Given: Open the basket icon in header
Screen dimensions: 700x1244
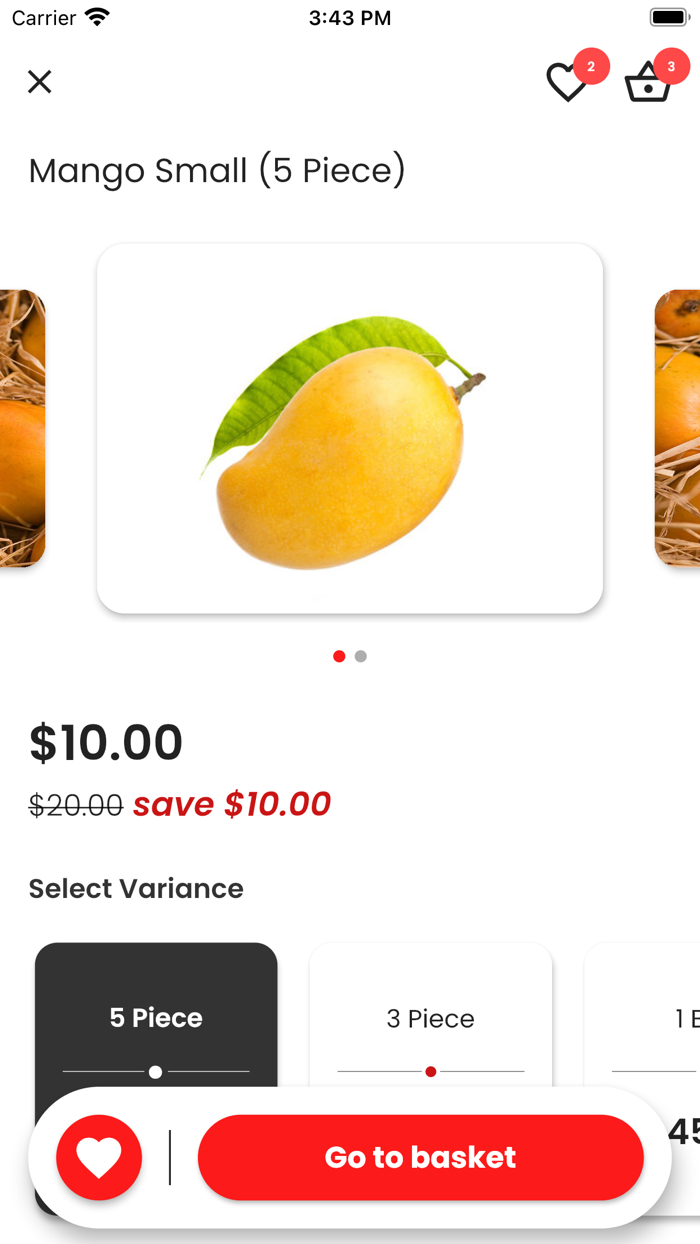Looking at the screenshot, I should 647,83.
